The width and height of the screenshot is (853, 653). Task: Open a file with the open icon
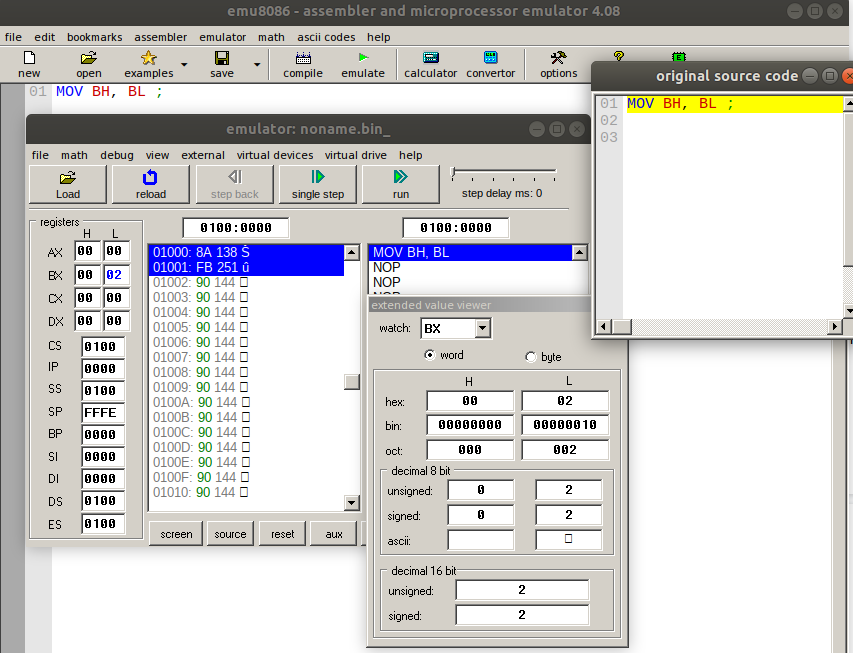point(89,59)
